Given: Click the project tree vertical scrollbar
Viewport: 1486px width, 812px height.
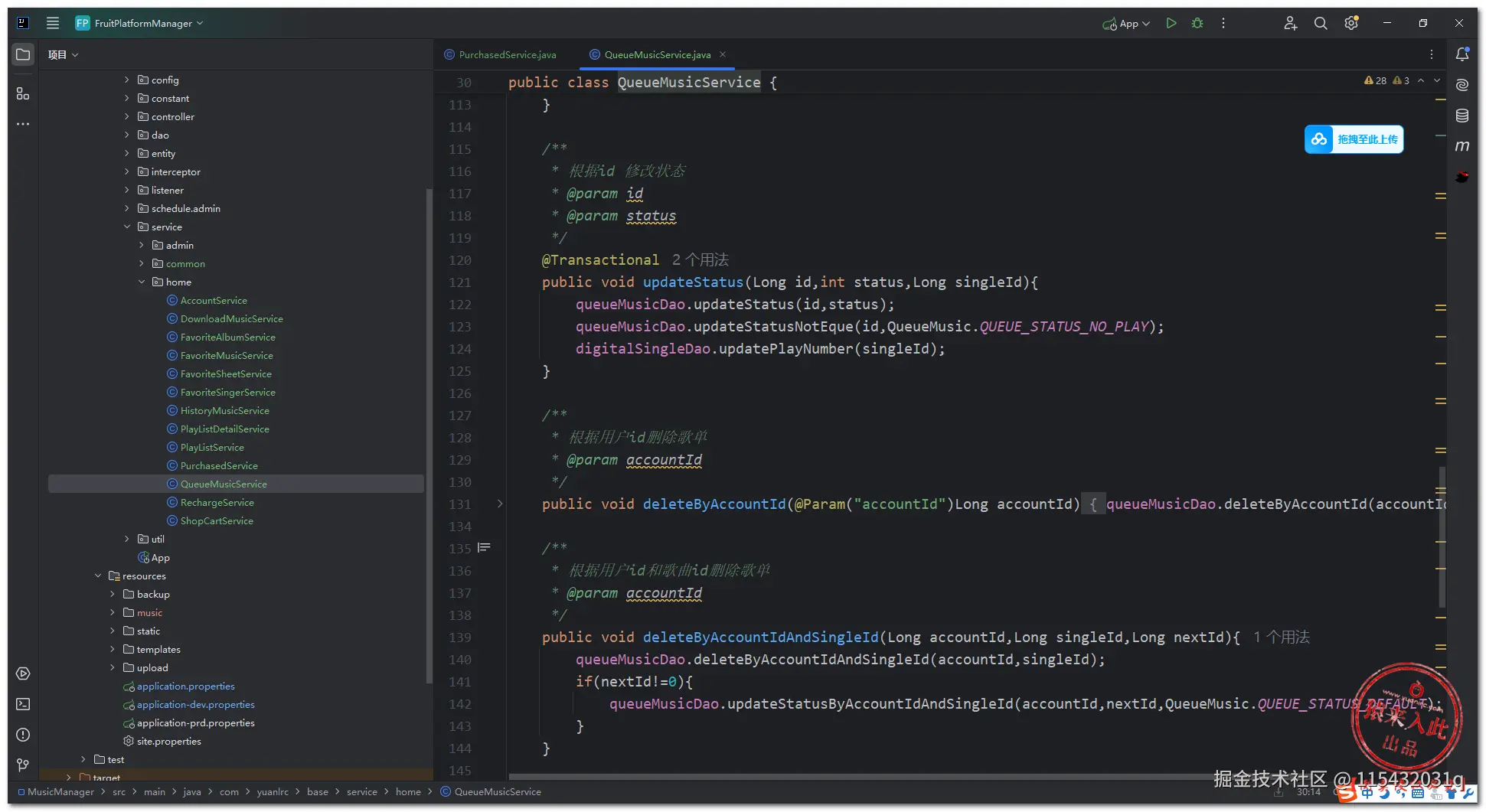Looking at the screenshot, I should (x=429, y=436).
